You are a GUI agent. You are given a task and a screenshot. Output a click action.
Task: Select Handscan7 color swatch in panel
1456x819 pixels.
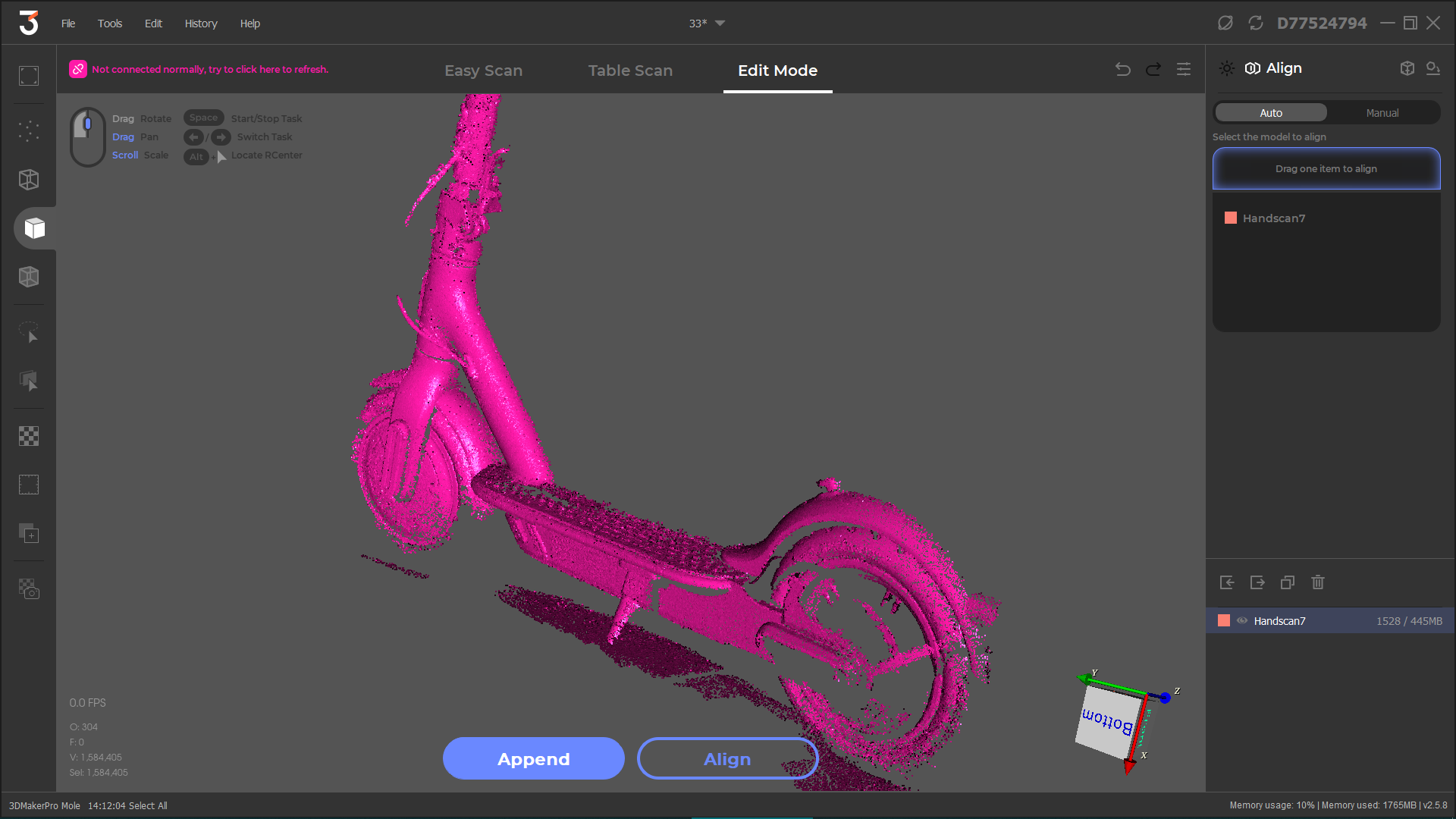[x=1230, y=217]
